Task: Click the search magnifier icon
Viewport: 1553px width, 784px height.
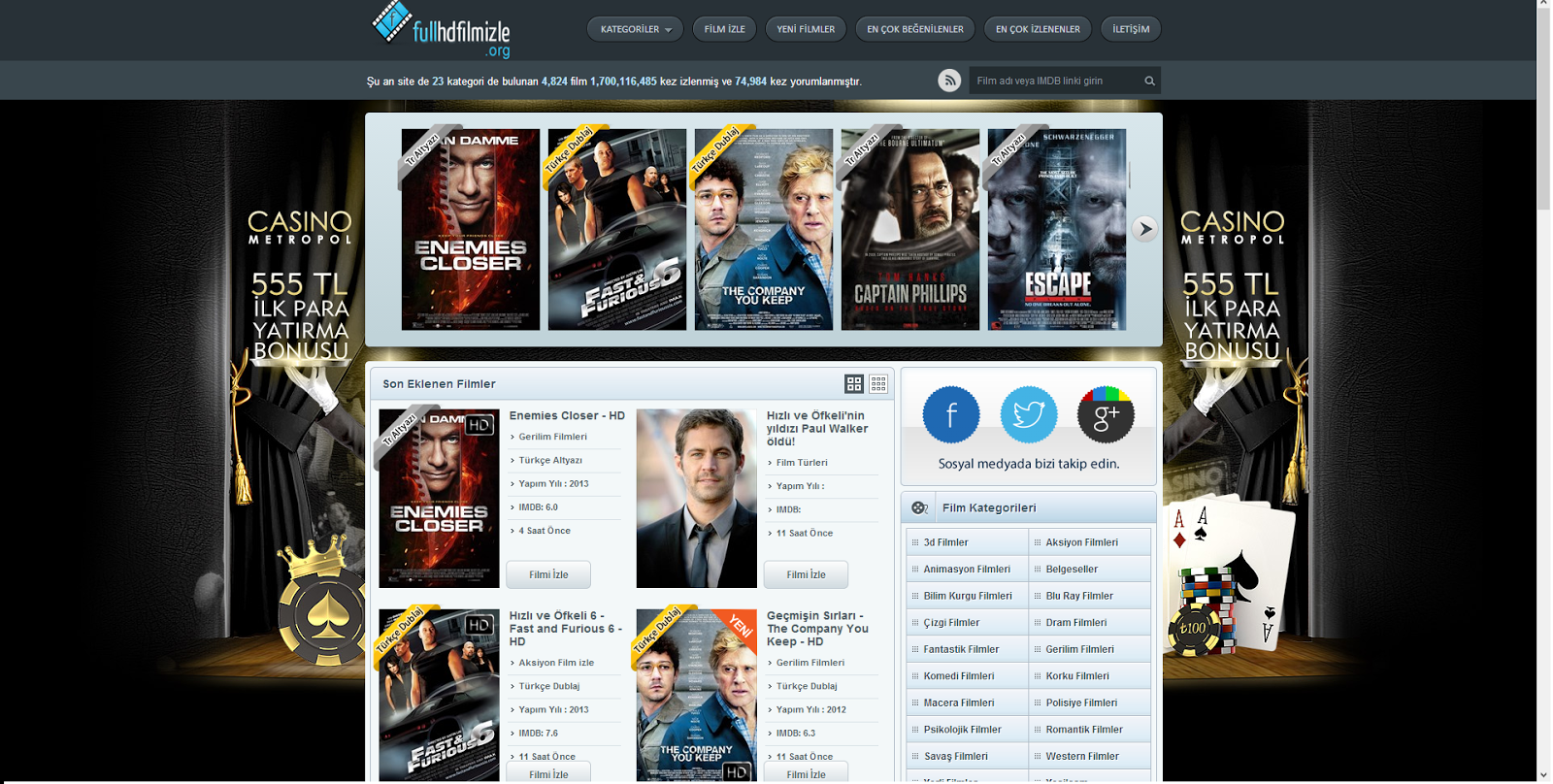Action: tap(1149, 81)
